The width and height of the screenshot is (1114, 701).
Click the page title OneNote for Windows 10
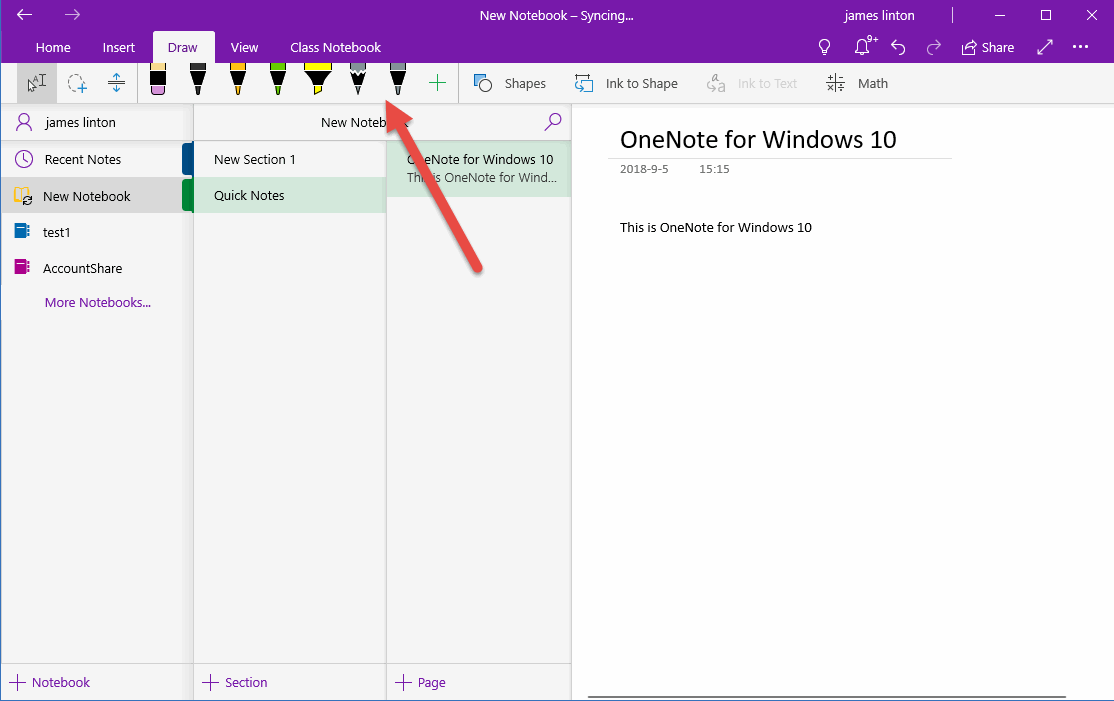tap(758, 139)
